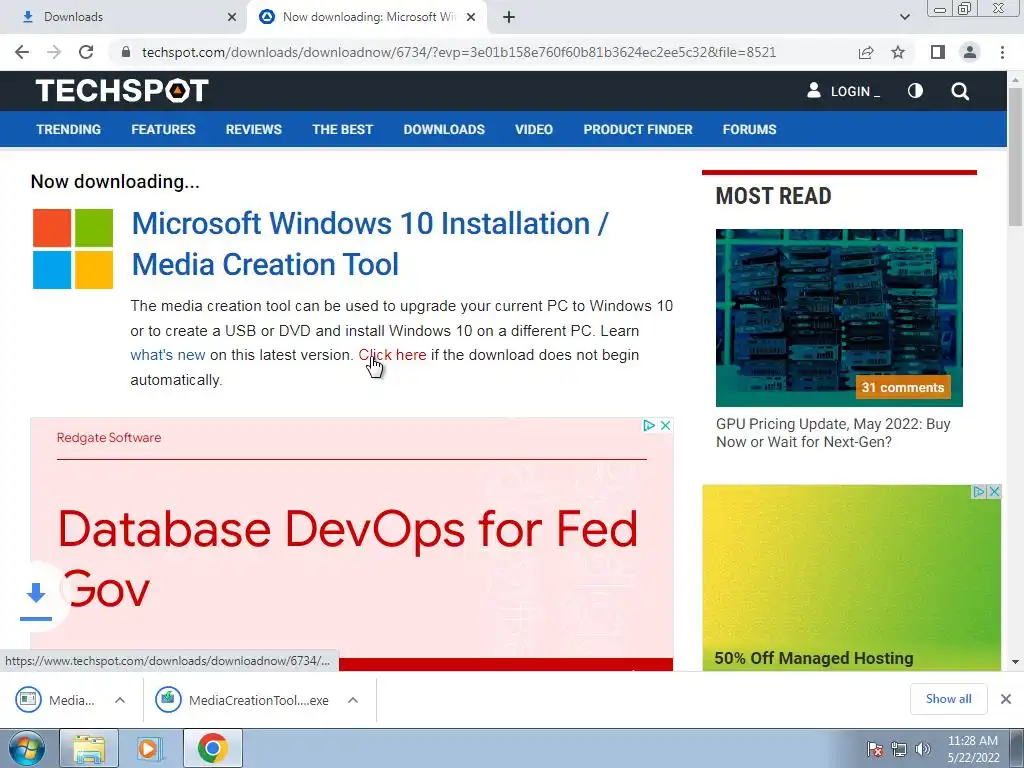Screen dimensions: 1024x768
Task: Open the browser side panel icon
Action: (938, 52)
